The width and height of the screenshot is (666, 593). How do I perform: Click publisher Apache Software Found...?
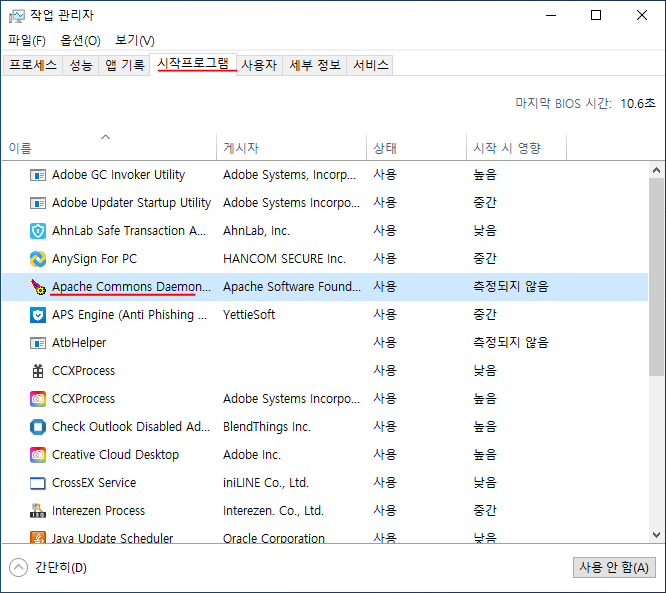click(x=292, y=287)
